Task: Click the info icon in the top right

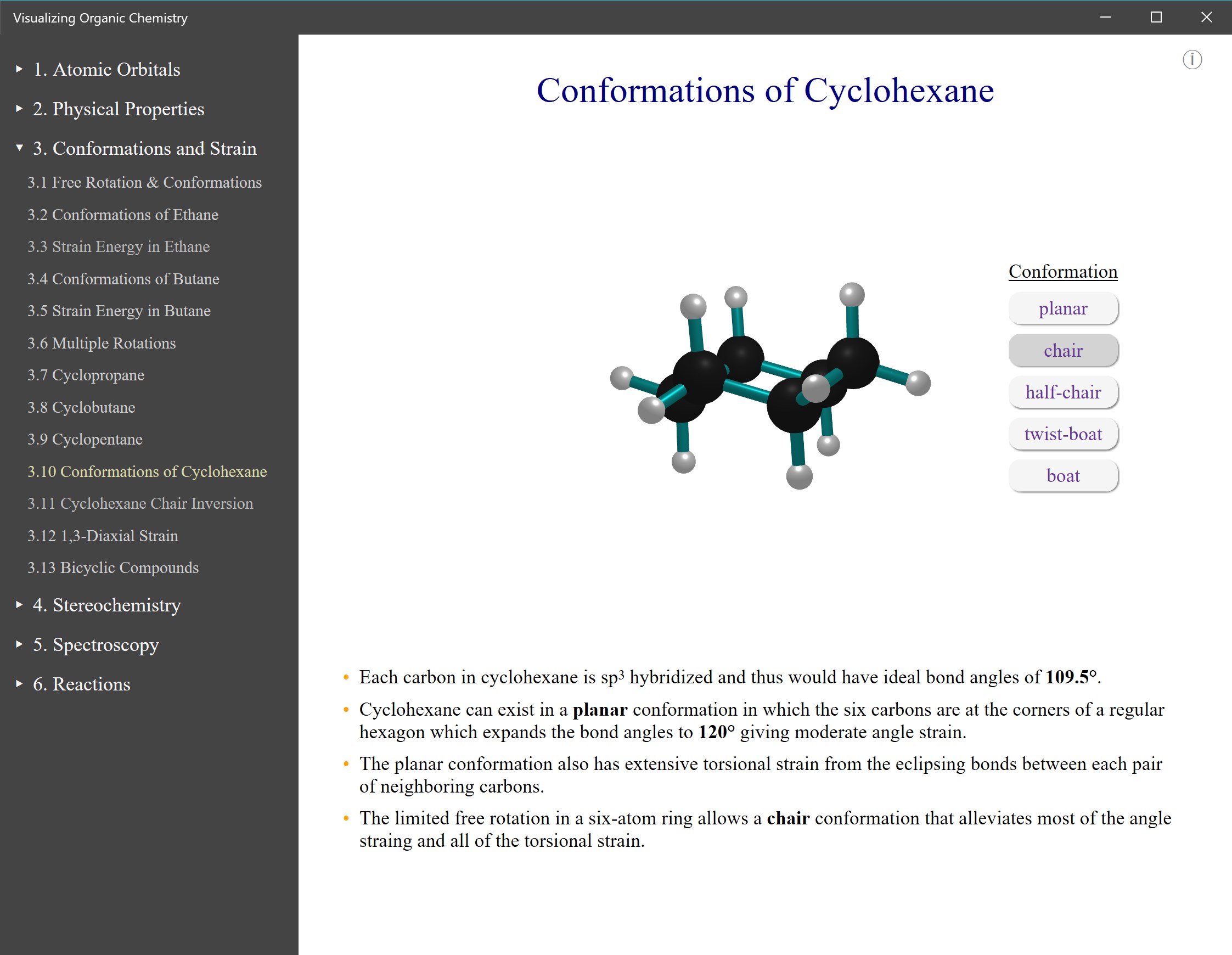Action: click(x=1191, y=59)
